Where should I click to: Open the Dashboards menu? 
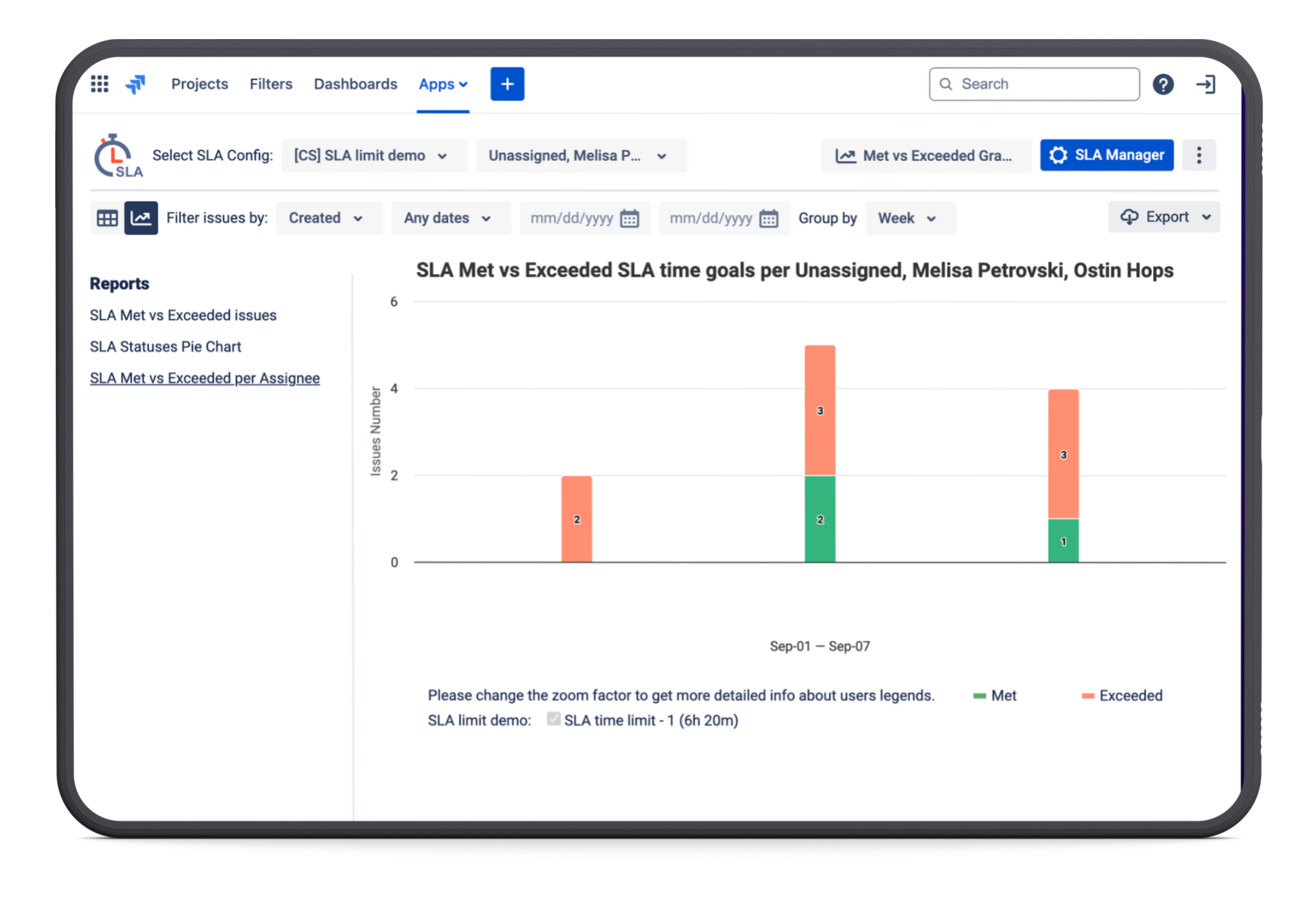[x=355, y=84]
